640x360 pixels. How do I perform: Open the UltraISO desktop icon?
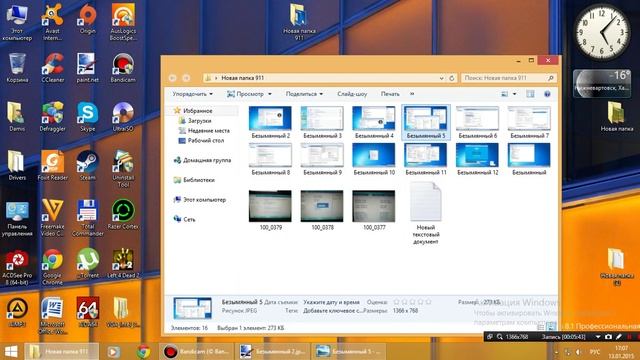123,117
